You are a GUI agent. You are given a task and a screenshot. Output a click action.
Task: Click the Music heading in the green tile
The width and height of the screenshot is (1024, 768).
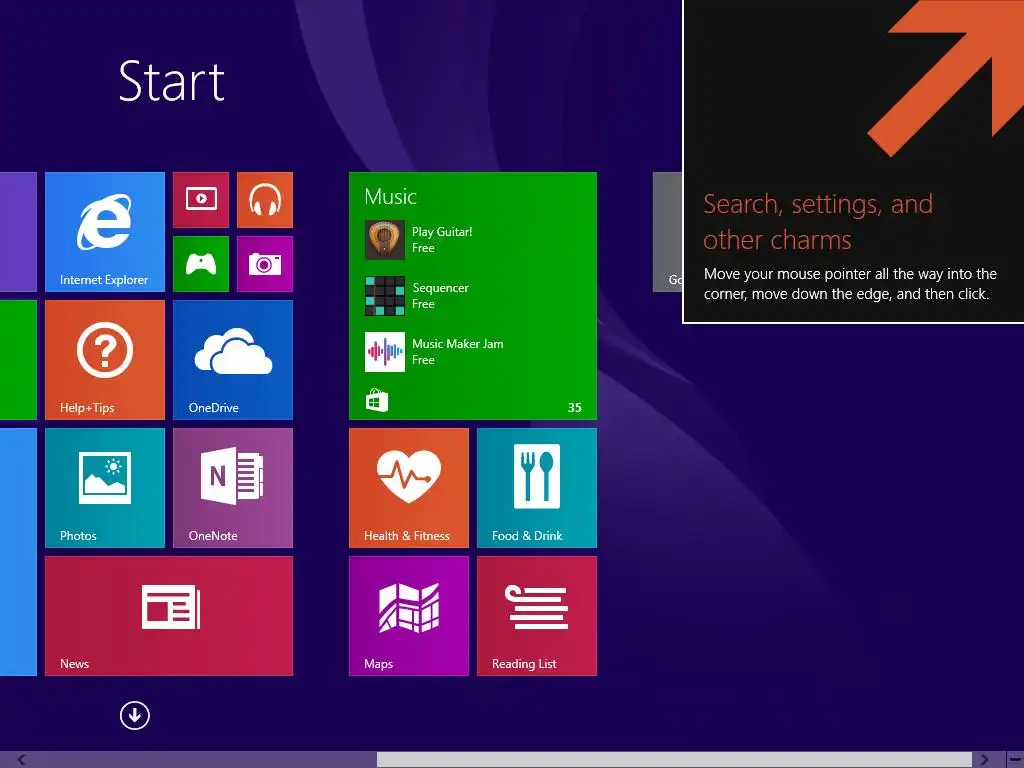[391, 197]
